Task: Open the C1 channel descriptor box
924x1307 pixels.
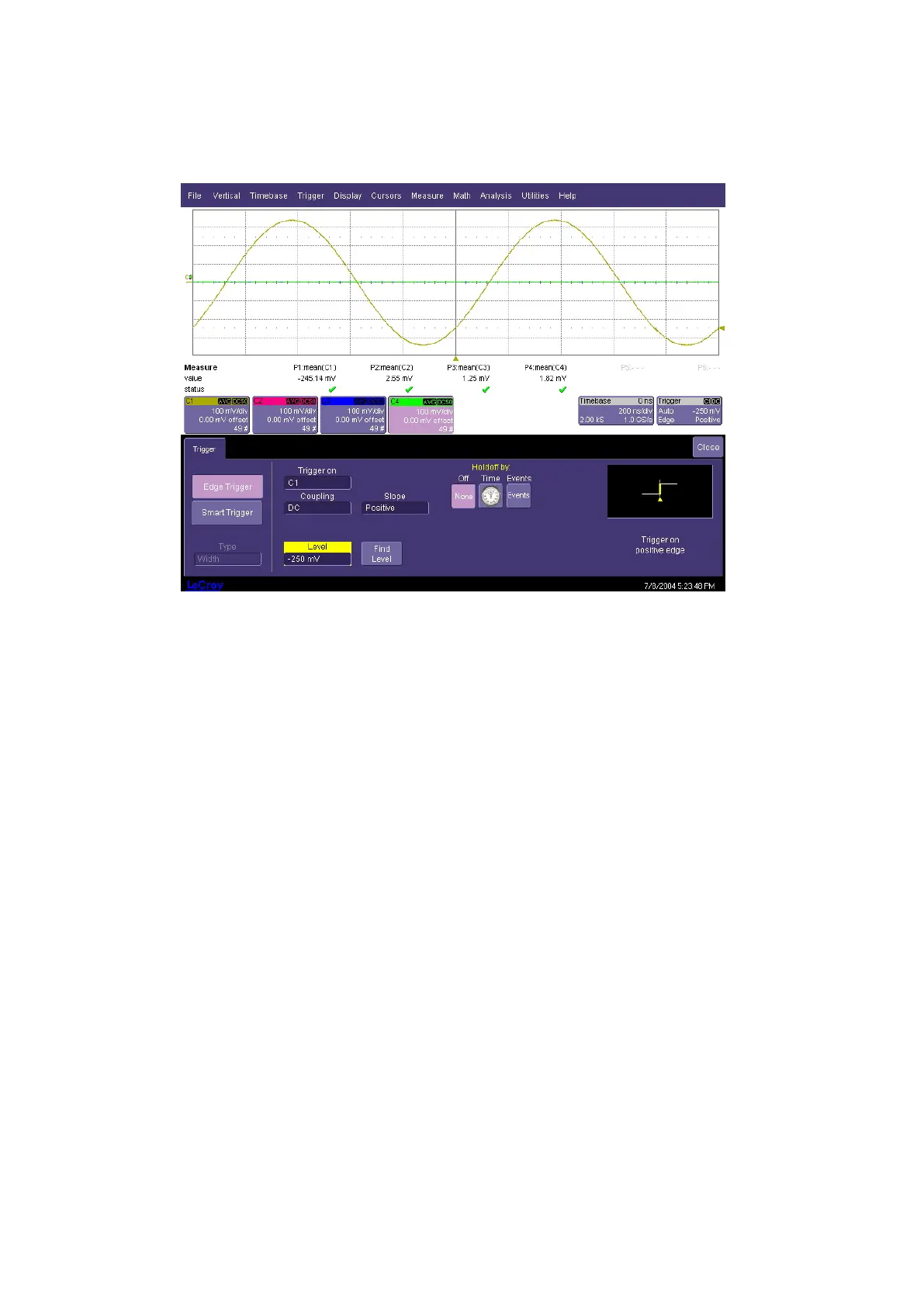Action: (216, 414)
